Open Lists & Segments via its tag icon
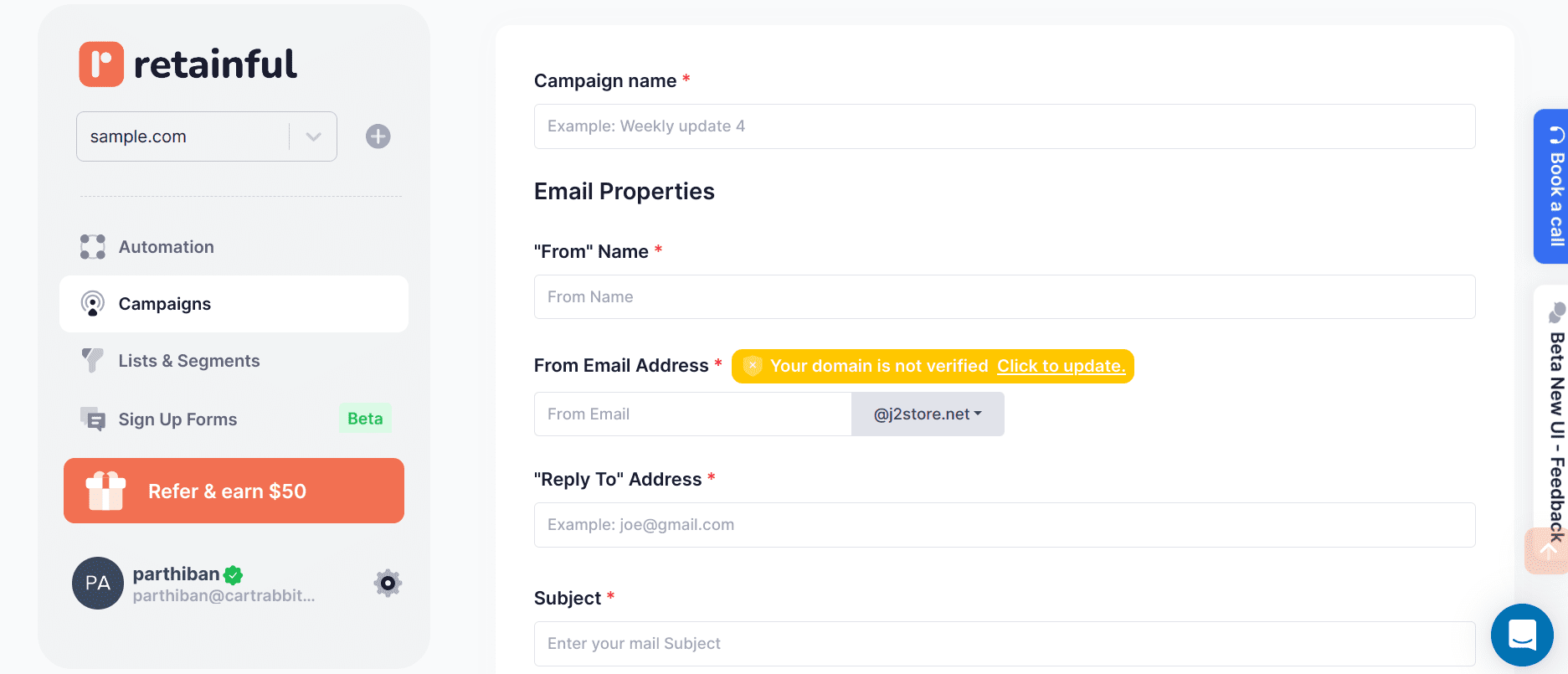This screenshot has width=1568, height=674. click(x=92, y=360)
